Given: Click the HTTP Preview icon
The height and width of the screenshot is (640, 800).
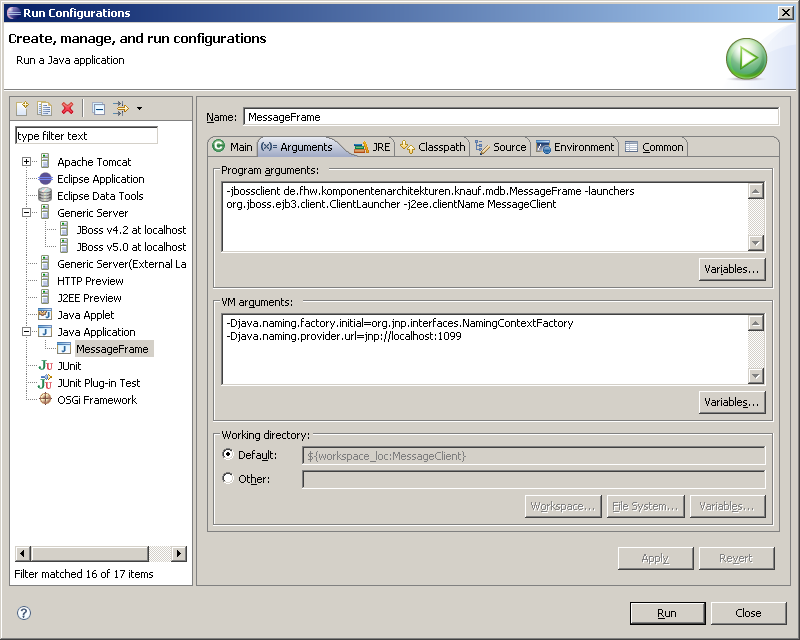Looking at the screenshot, I should point(45,280).
